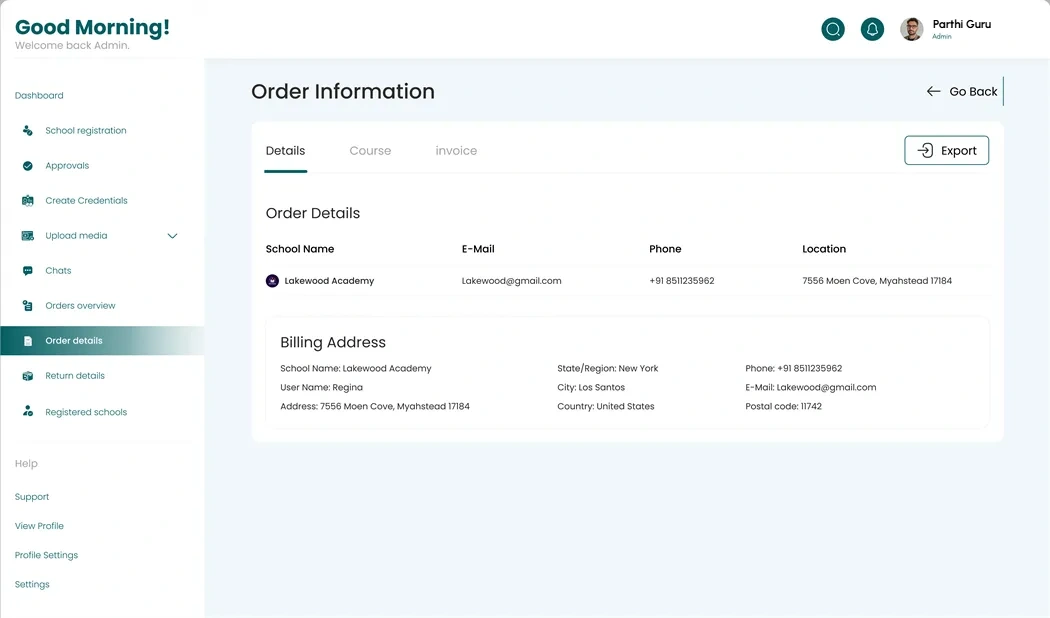Open View Profile link
1050x618 pixels.
coord(40,526)
